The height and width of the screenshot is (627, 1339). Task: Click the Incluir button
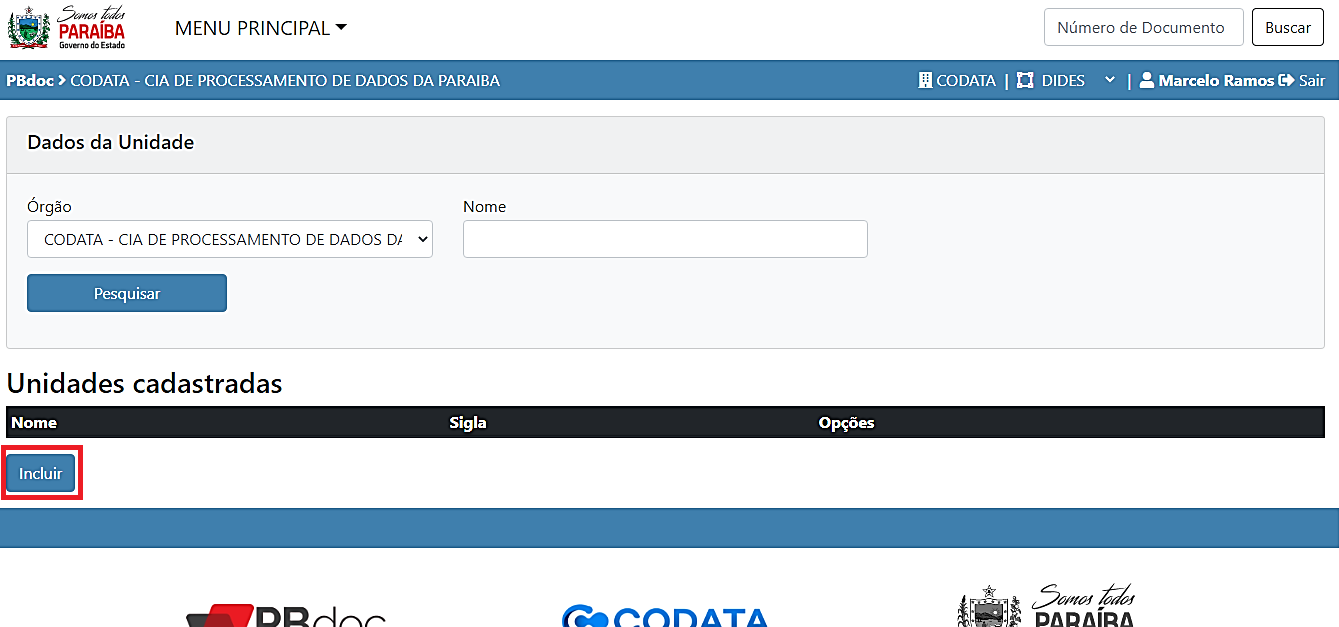click(41, 473)
